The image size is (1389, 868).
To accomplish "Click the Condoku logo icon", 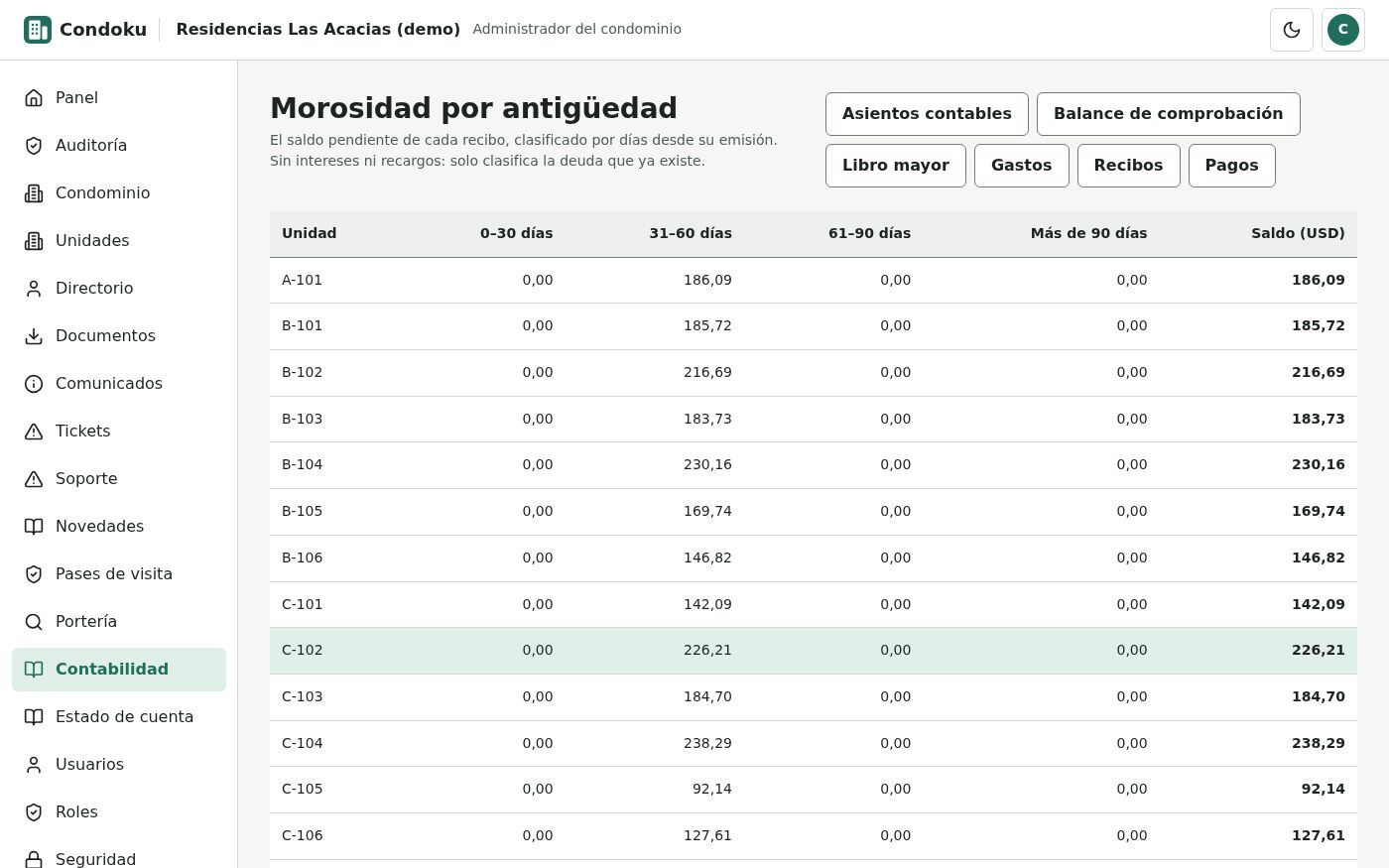I will (38, 30).
